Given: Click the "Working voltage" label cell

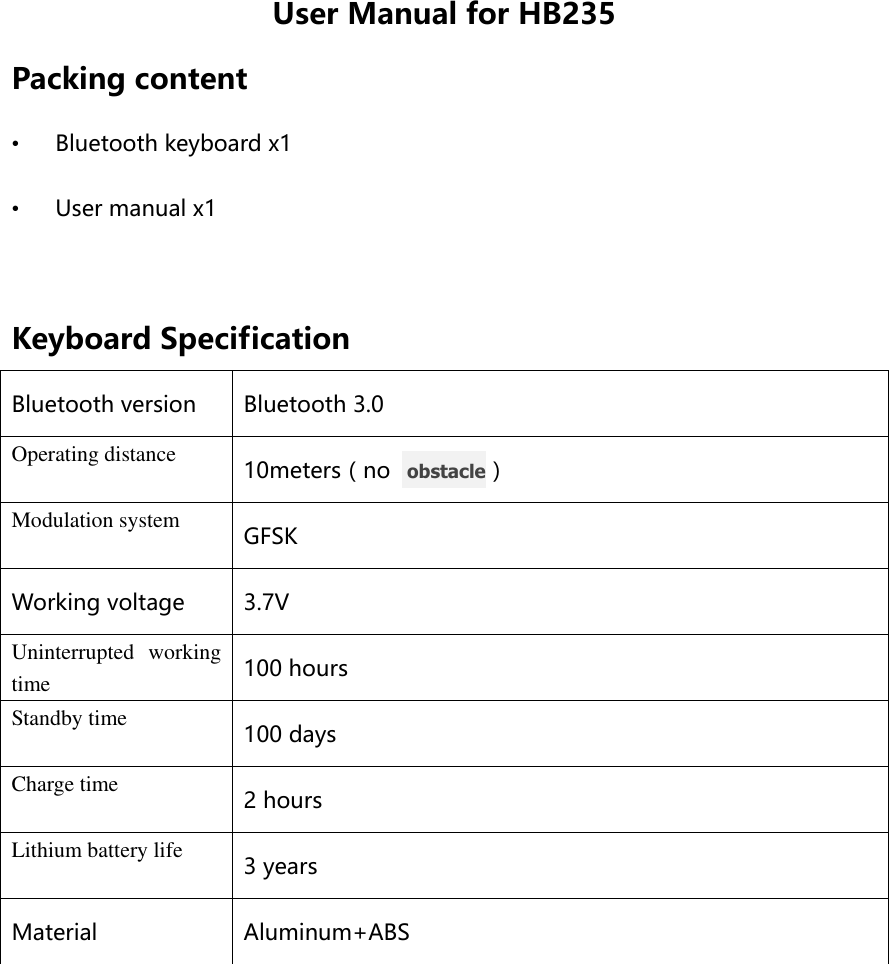Looking at the screenshot, I should 98,603.
